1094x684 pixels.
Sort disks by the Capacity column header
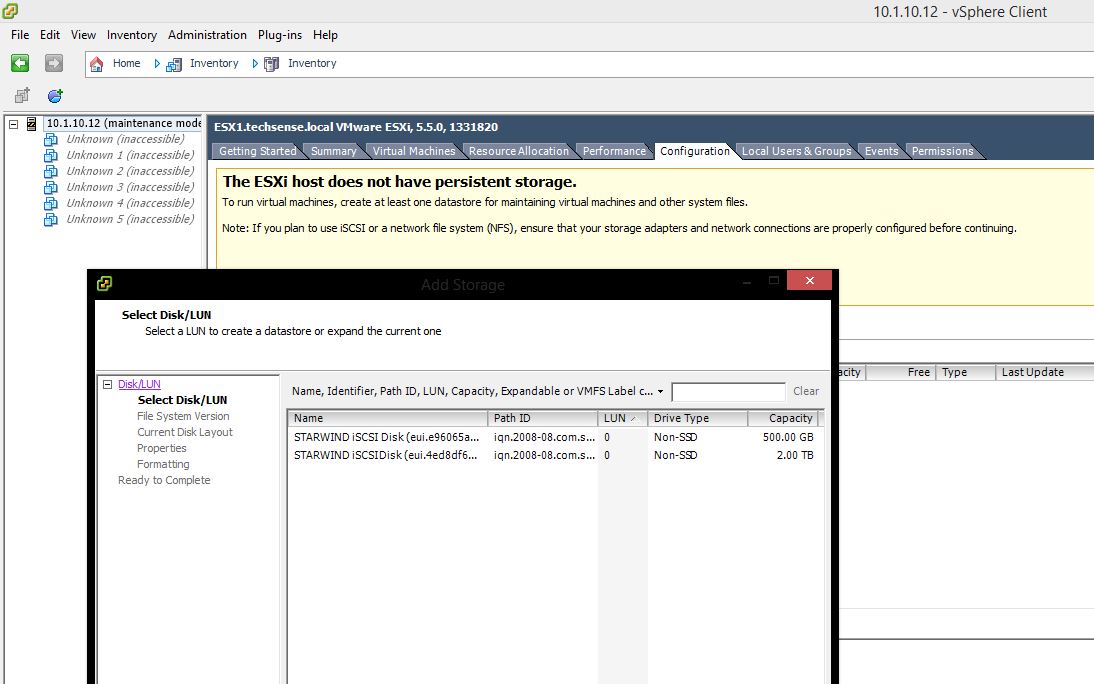[782, 418]
